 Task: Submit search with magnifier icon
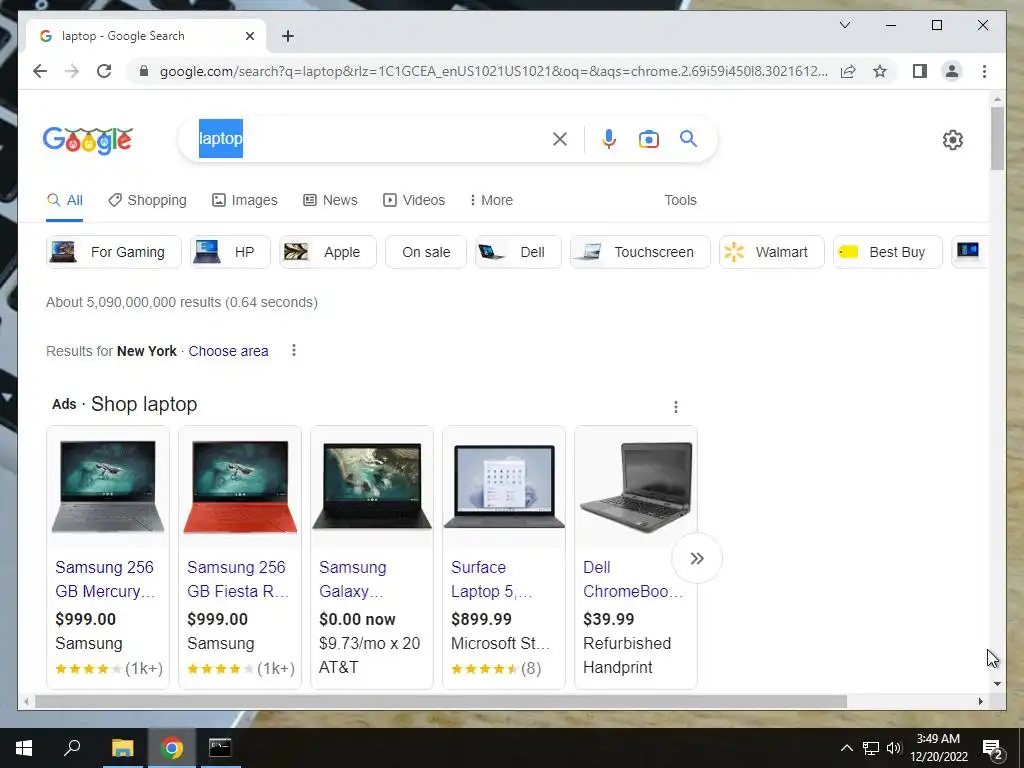pyautogui.click(x=688, y=139)
